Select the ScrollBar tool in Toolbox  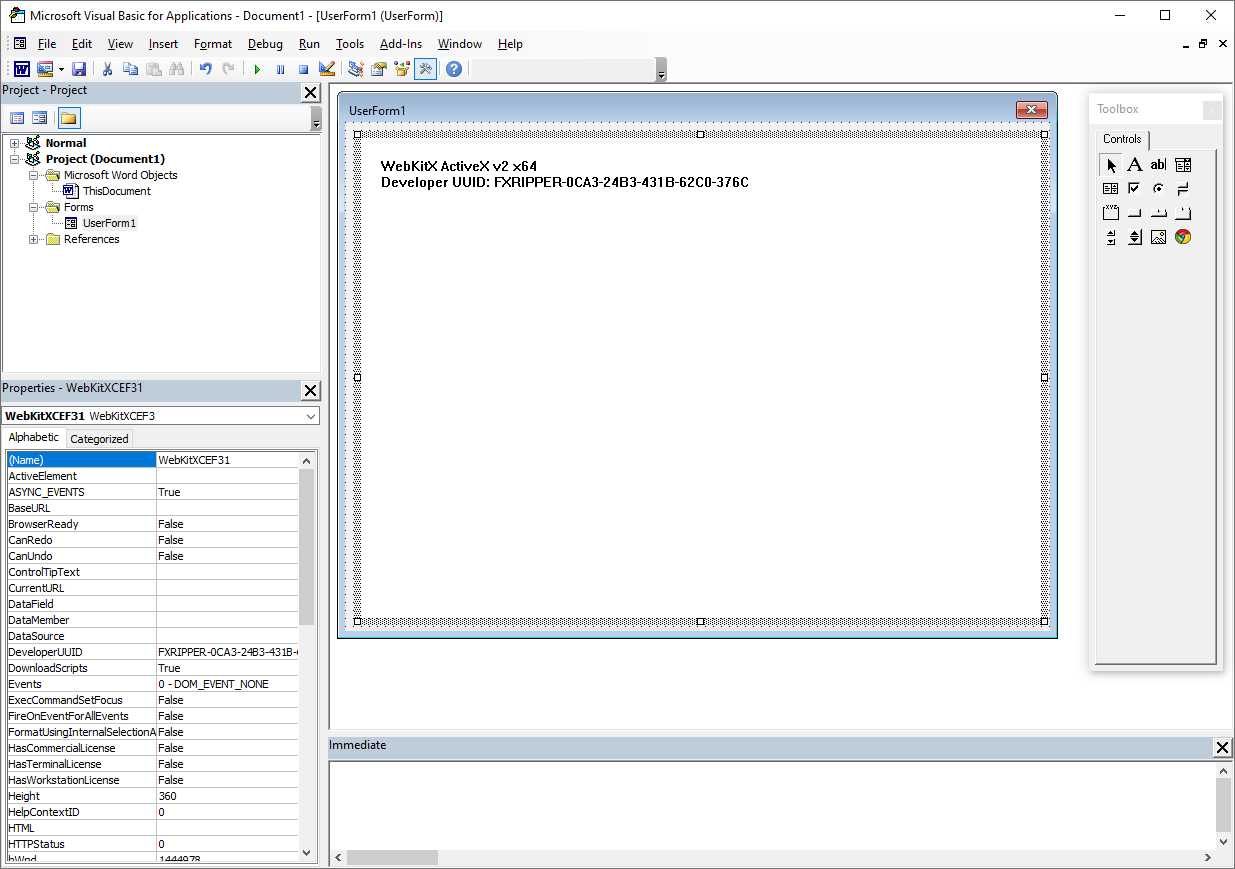(x=1111, y=237)
